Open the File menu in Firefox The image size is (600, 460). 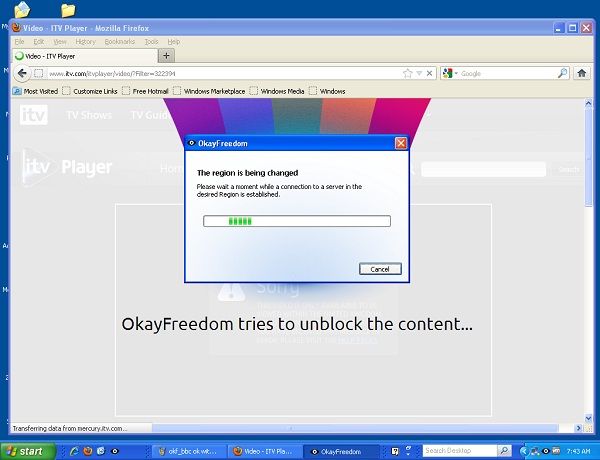click(19, 42)
